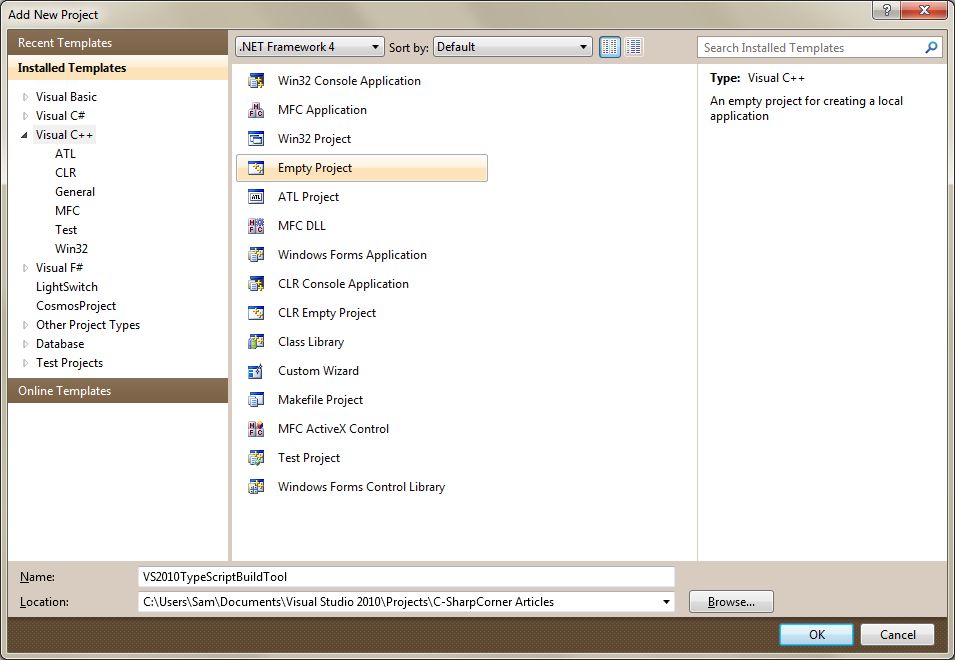This screenshot has width=955, height=660.
Task: Expand the Test Projects tree node
Action: coord(25,363)
